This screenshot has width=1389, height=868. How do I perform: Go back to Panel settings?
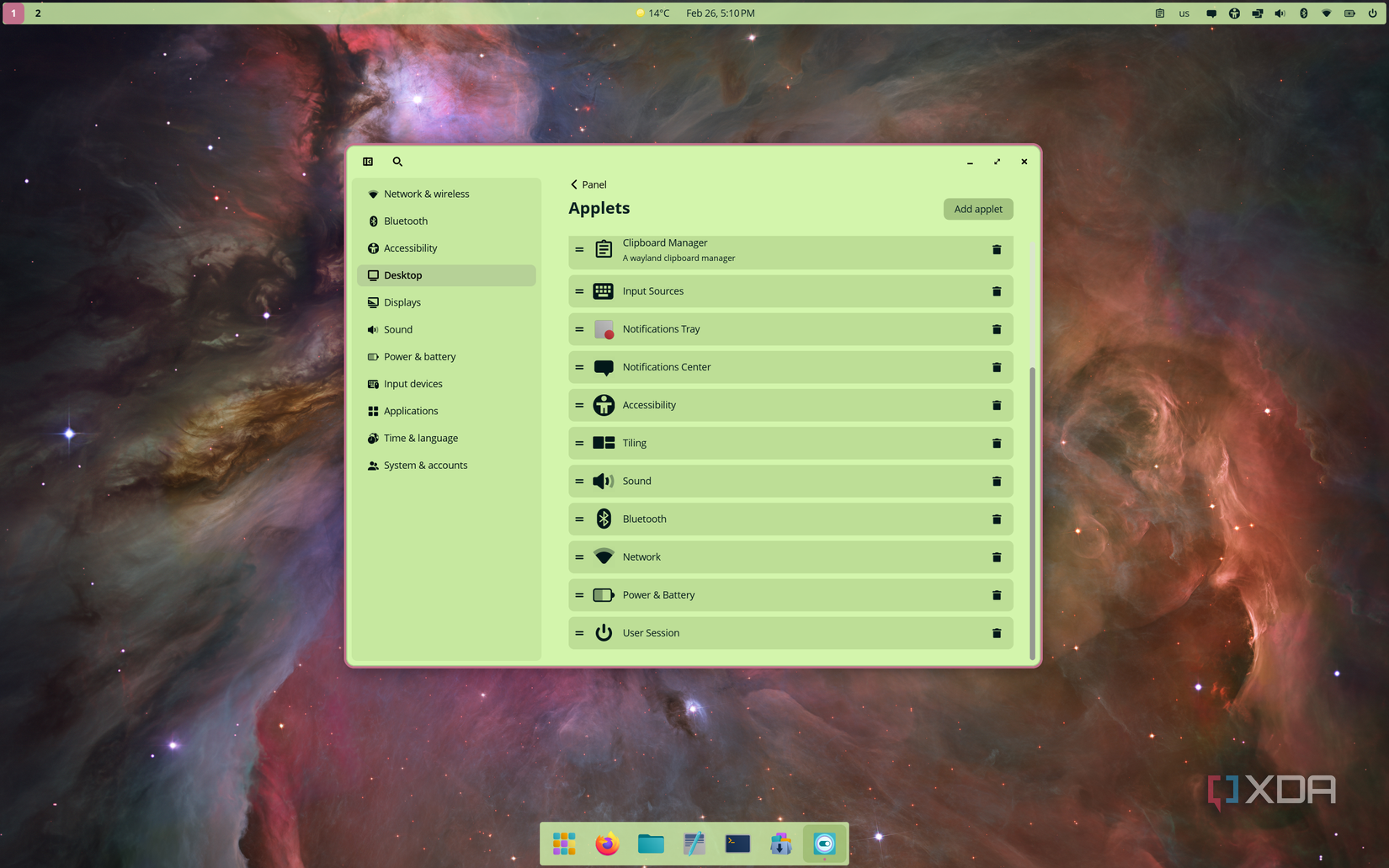point(588,184)
